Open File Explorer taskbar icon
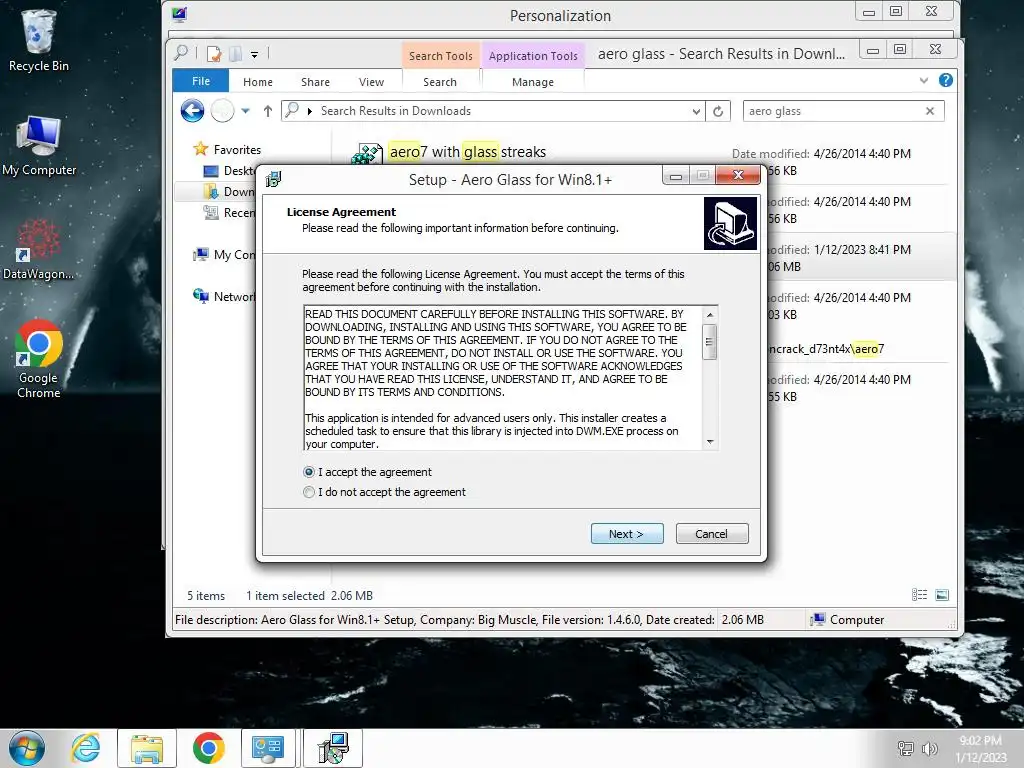 147,748
